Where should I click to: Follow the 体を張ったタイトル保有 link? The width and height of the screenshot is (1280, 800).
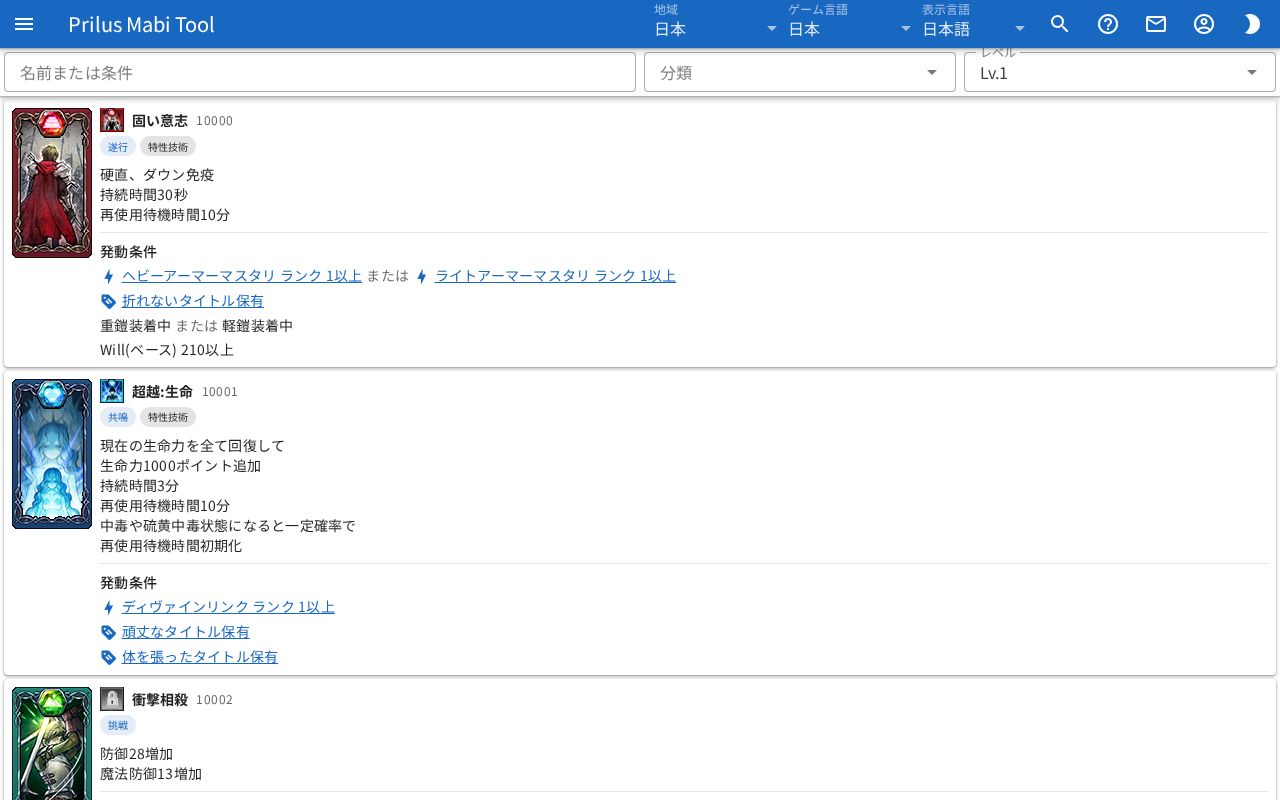200,657
